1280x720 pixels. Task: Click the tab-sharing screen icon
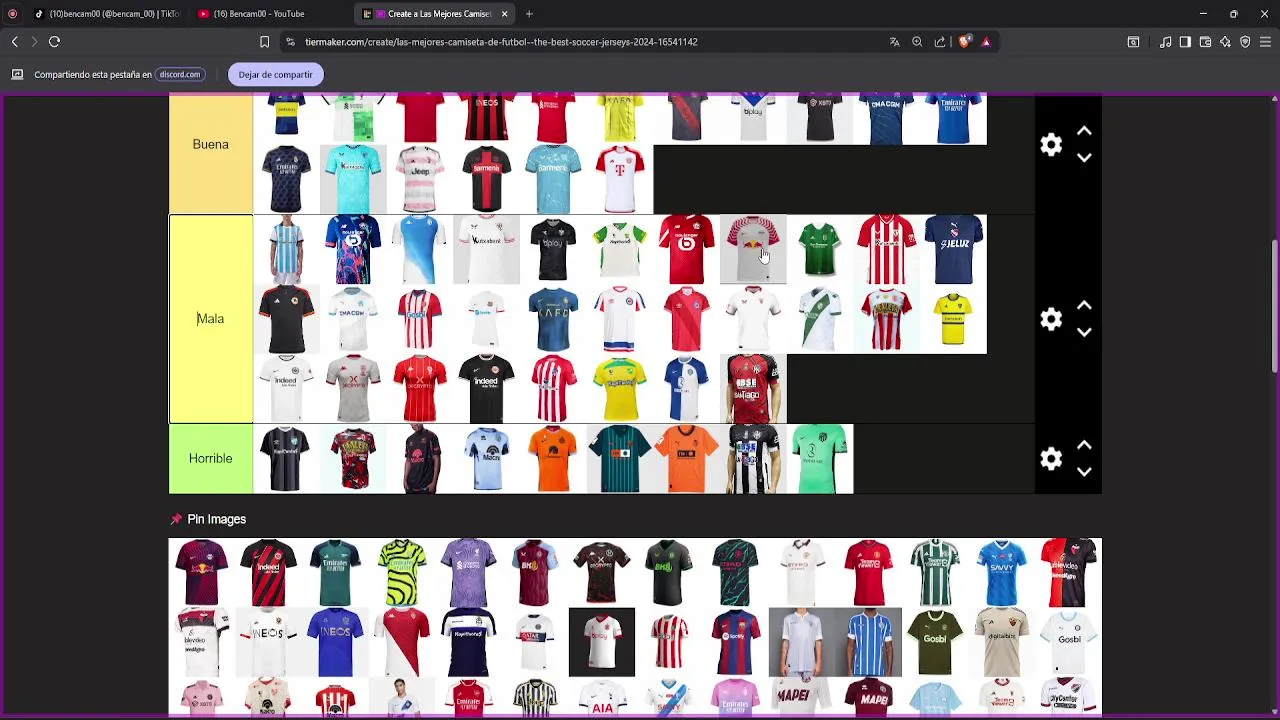tap(17, 74)
